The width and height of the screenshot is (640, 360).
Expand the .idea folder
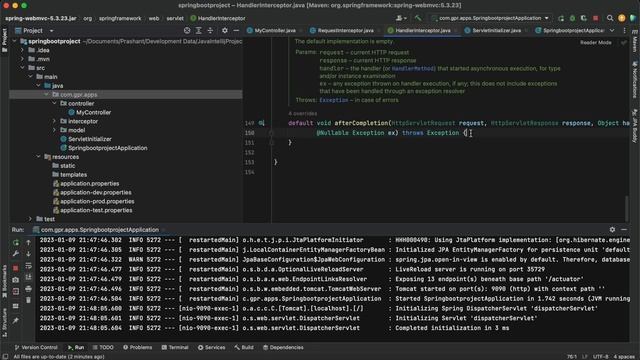click(x=22, y=50)
